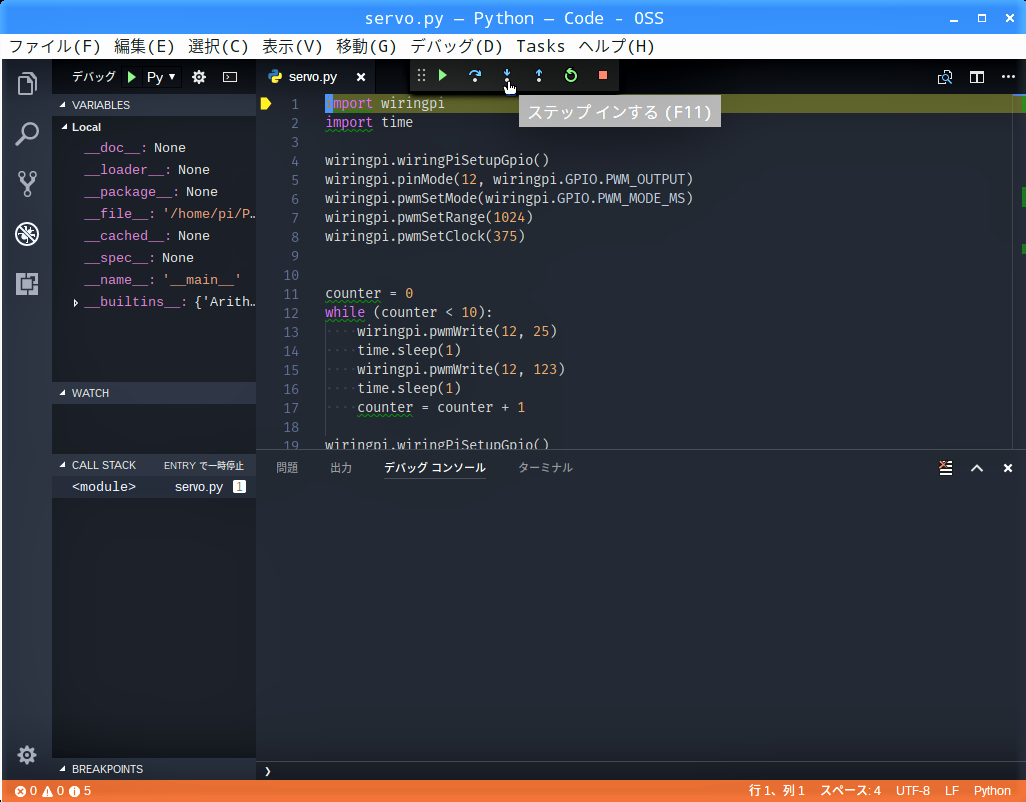Open the Extensions view icon
The height and width of the screenshot is (802, 1026).
point(27,284)
